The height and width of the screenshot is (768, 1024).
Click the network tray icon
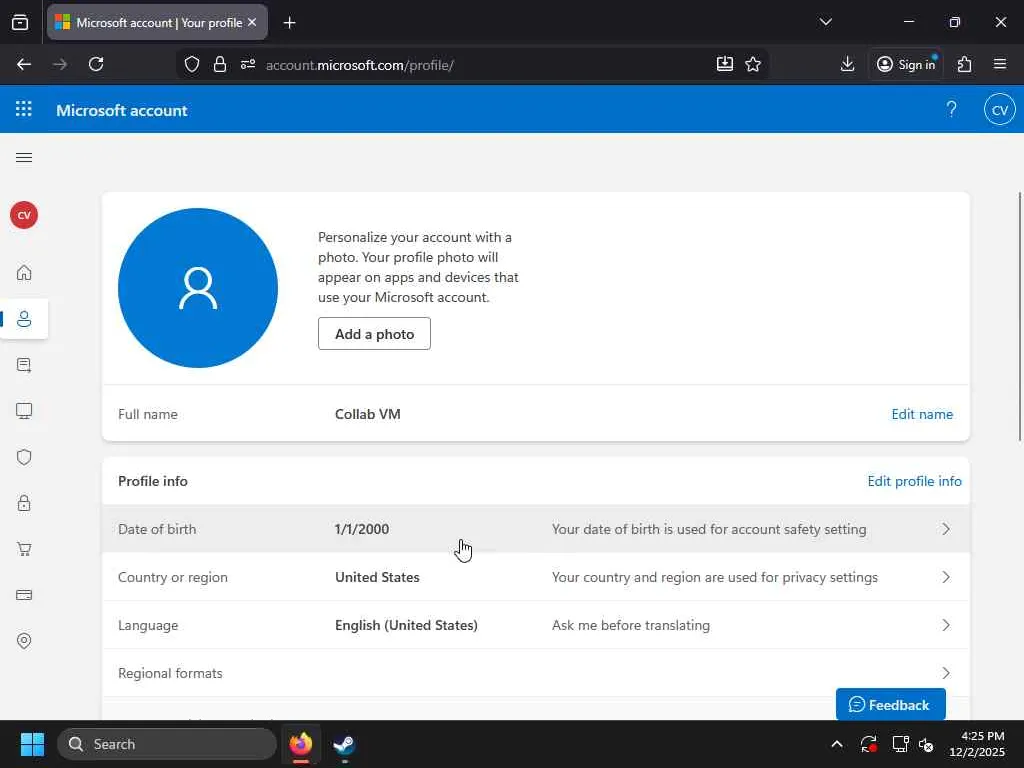[x=901, y=744]
